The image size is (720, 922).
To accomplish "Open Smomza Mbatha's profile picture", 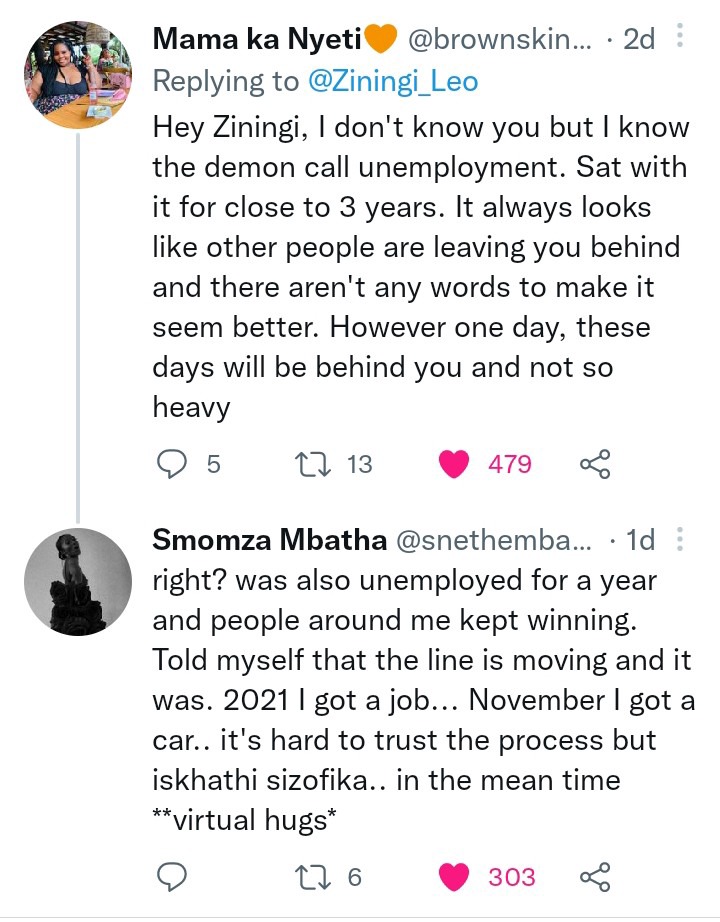I will tap(78, 582).
